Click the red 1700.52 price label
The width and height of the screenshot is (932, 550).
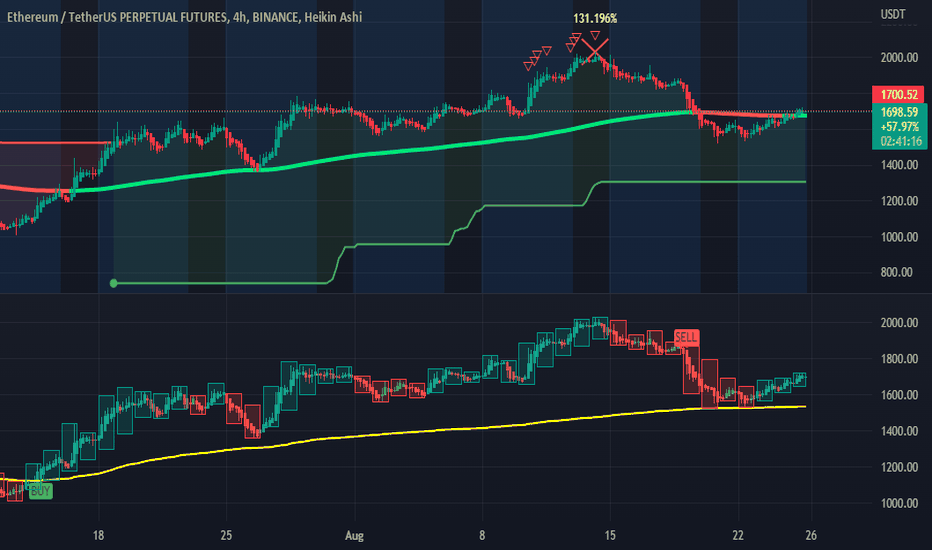(x=899, y=95)
